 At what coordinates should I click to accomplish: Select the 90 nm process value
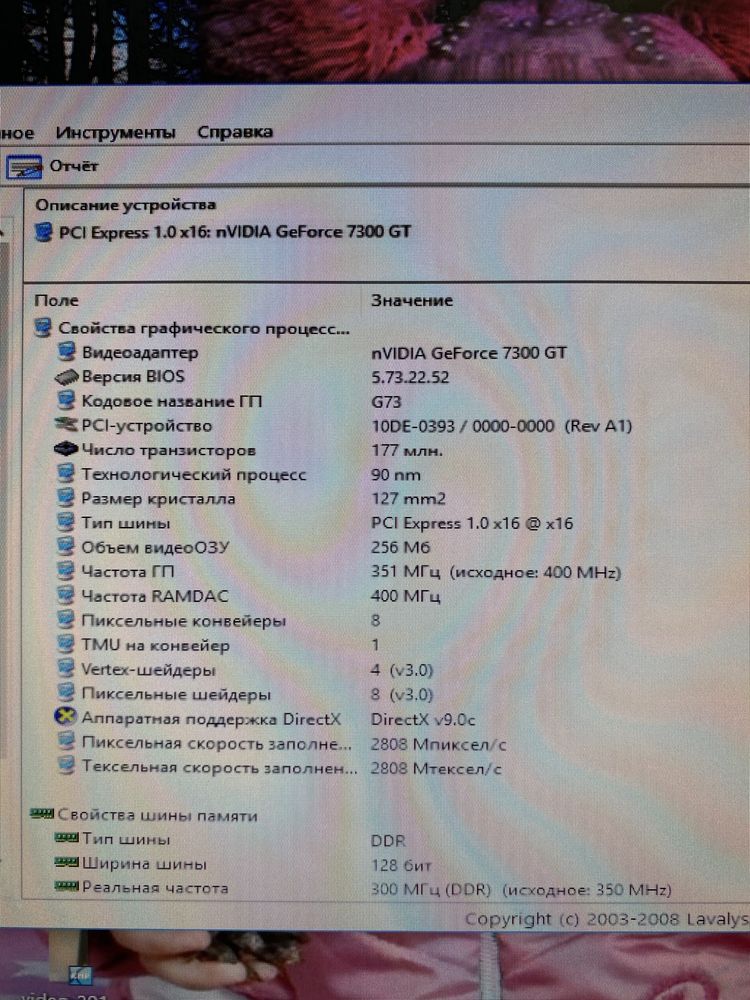click(x=395, y=474)
